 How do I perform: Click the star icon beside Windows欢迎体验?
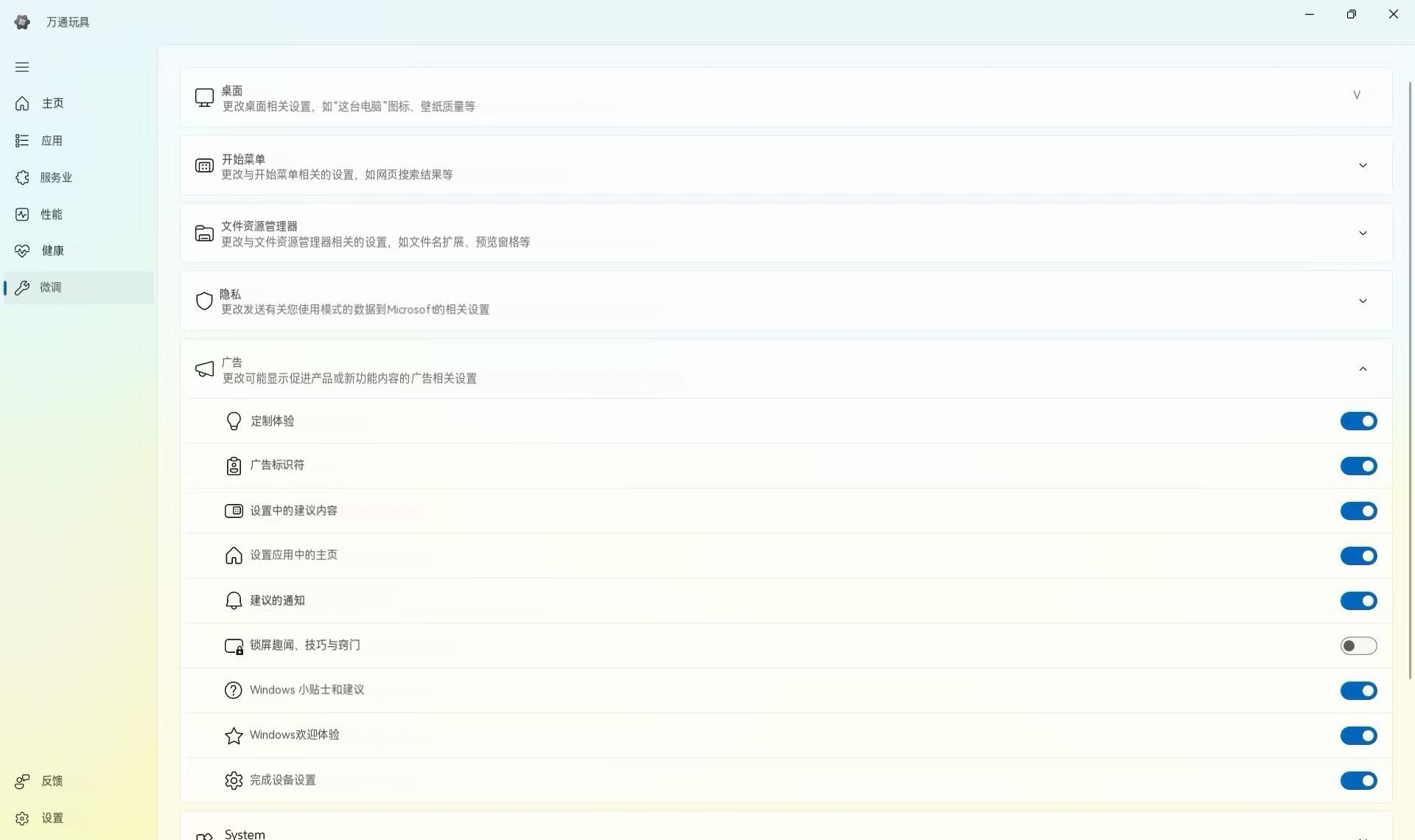pyautogui.click(x=234, y=735)
